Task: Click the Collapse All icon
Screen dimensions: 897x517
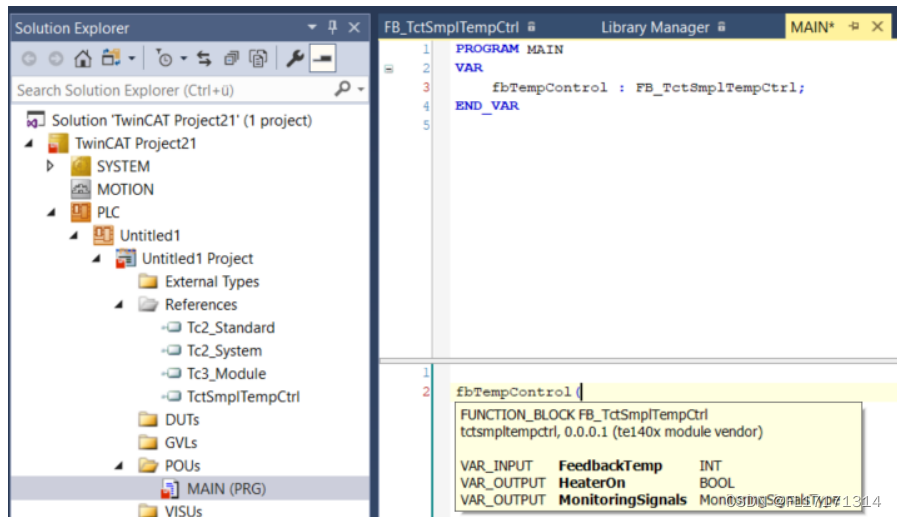Action: click(231, 58)
